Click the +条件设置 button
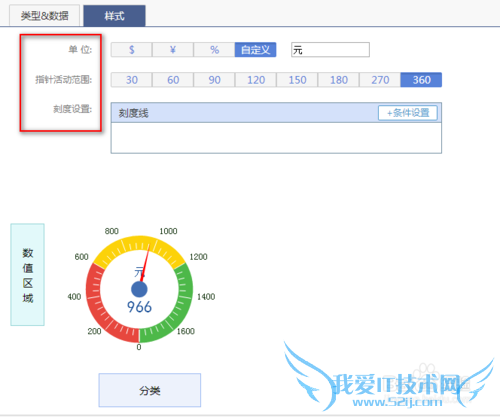 click(x=408, y=113)
